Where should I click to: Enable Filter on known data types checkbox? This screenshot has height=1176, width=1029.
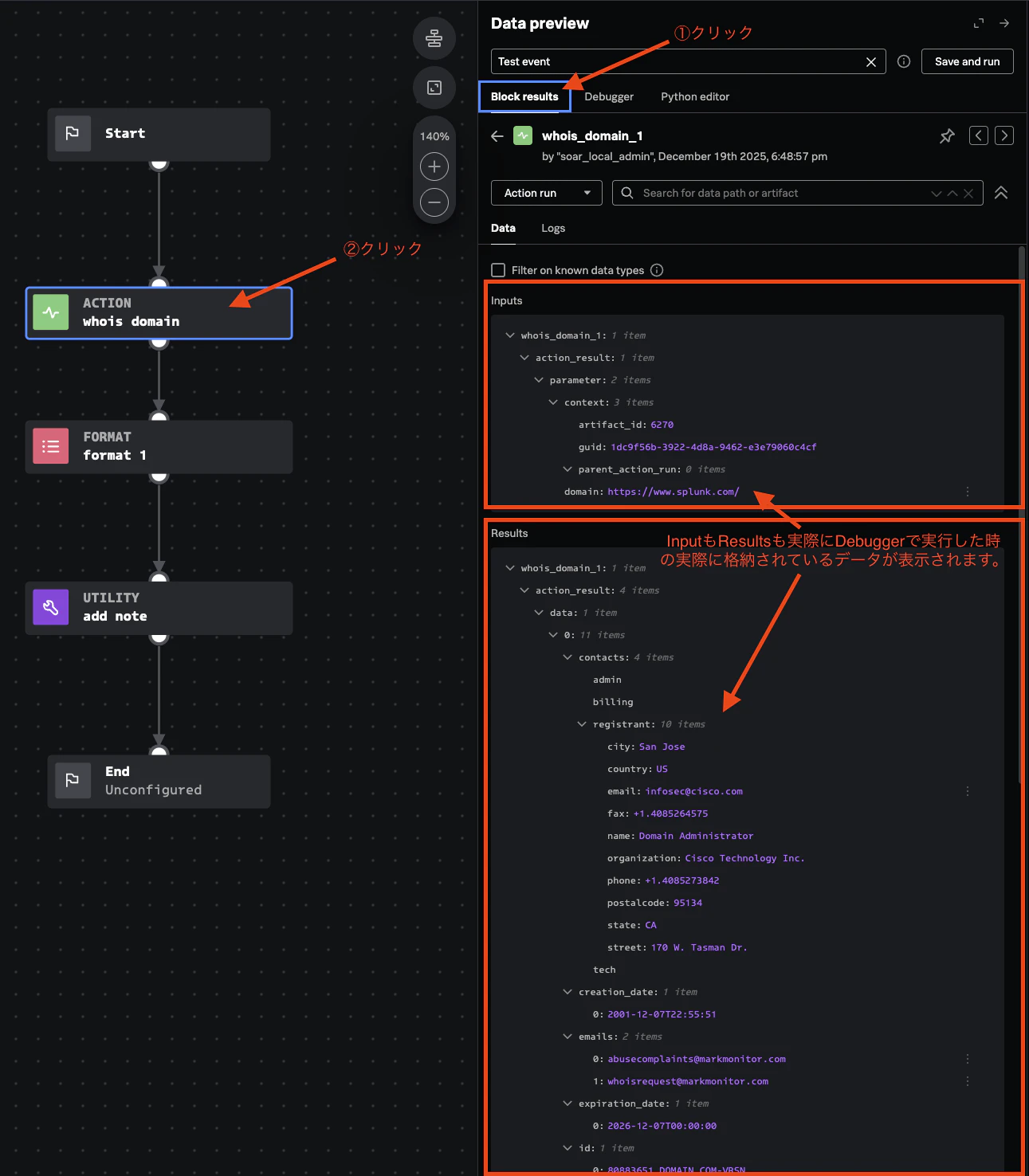coord(498,270)
